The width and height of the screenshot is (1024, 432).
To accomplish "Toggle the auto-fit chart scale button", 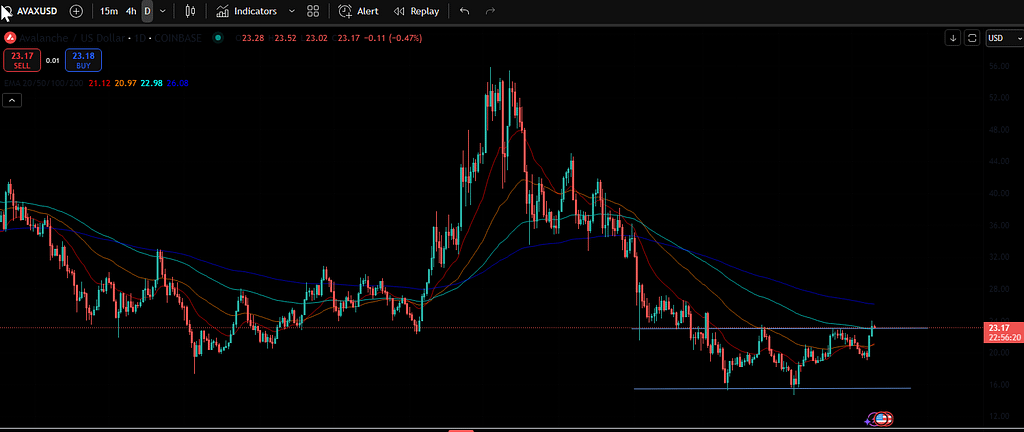I will [972, 38].
